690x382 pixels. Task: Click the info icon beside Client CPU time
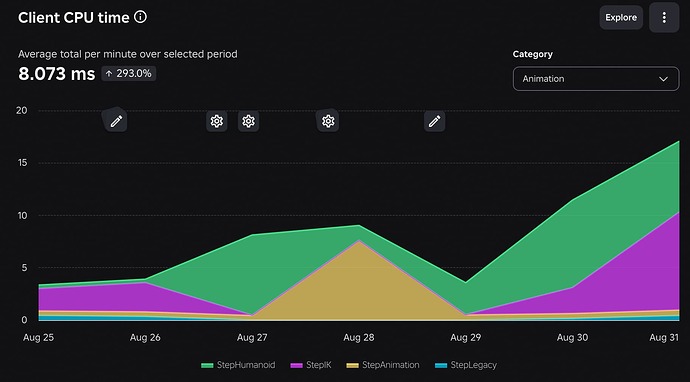click(140, 17)
